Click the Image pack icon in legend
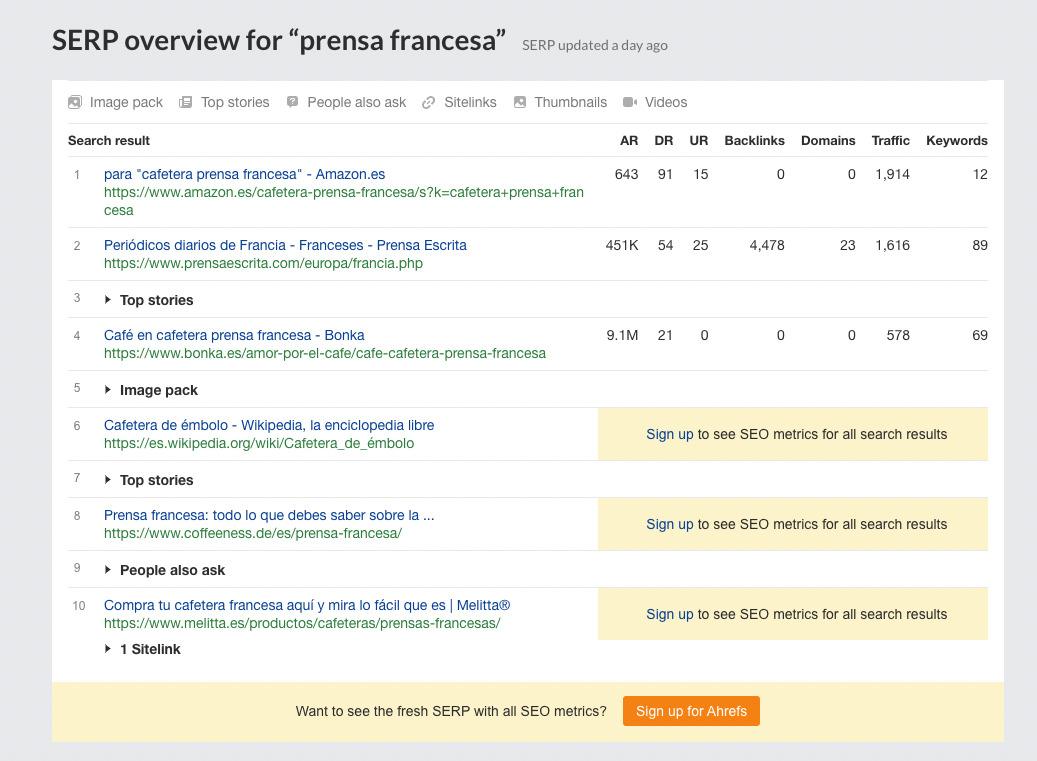The height and width of the screenshot is (761, 1037). point(75,102)
